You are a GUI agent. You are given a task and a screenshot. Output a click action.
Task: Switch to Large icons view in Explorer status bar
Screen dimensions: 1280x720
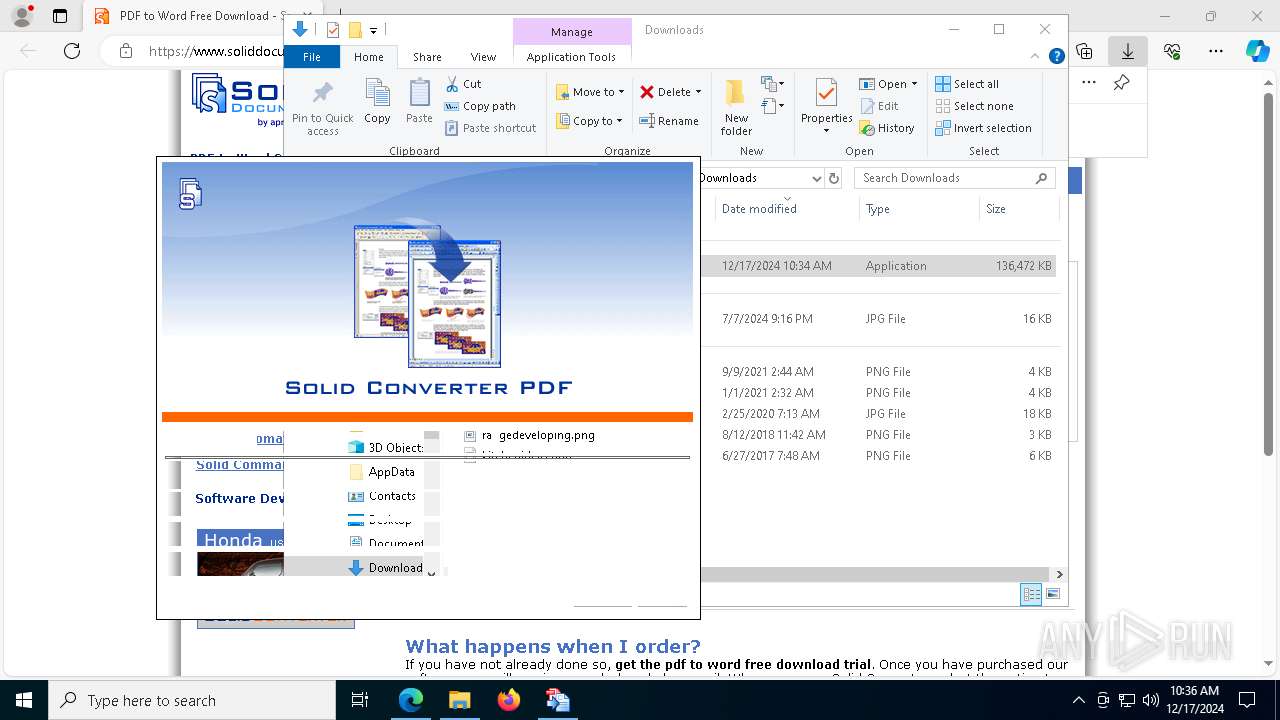(x=1052, y=594)
